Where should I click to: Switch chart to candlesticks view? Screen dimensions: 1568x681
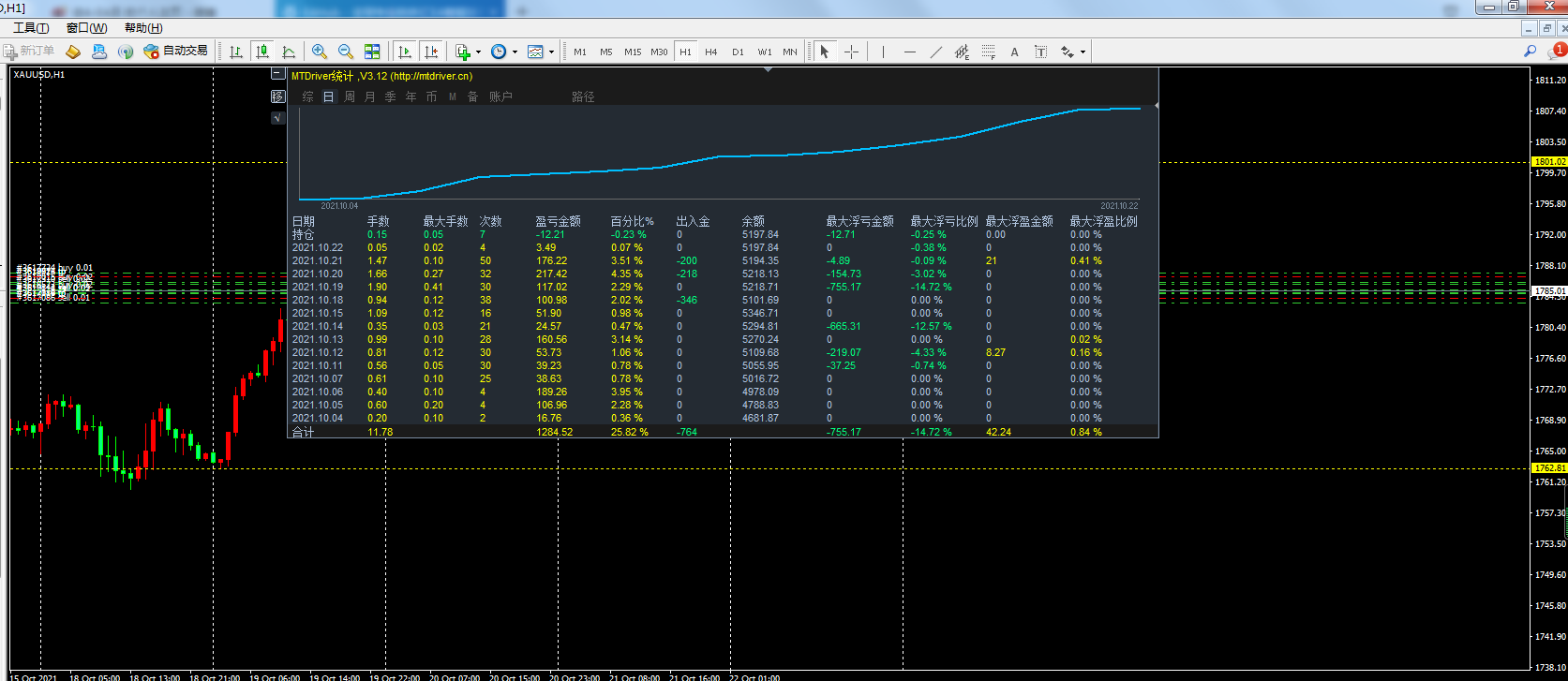coord(262,52)
